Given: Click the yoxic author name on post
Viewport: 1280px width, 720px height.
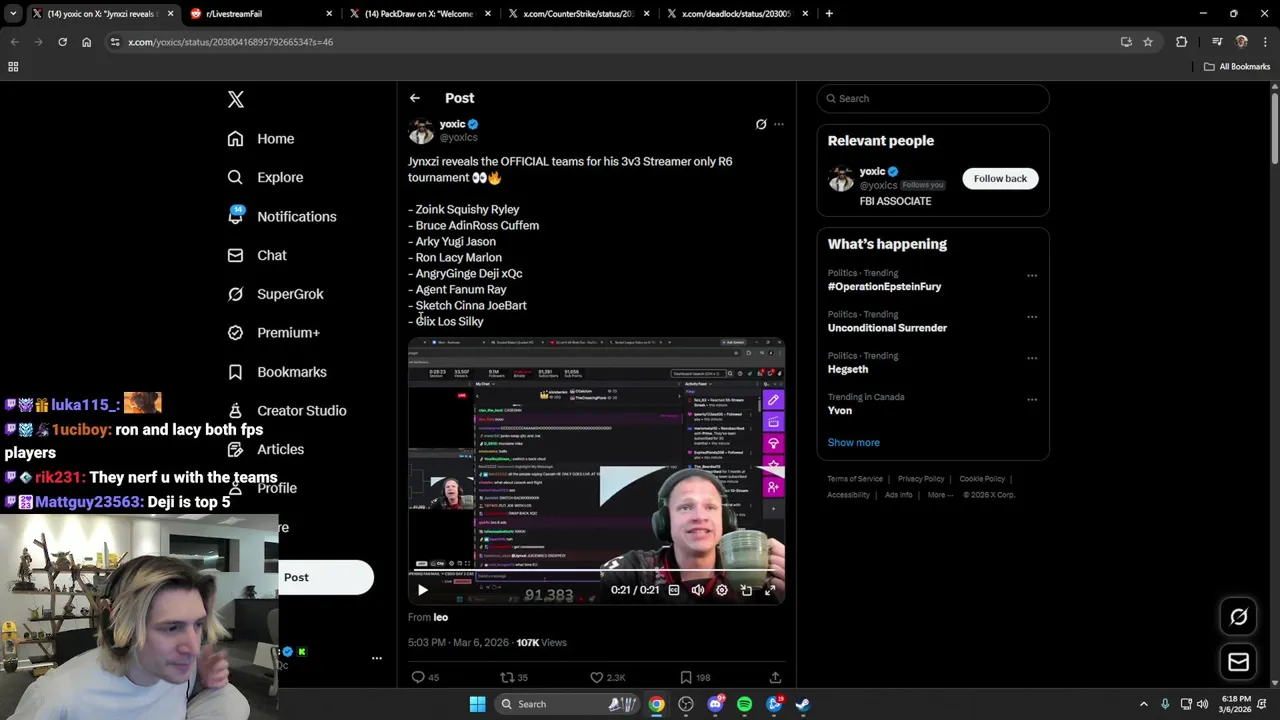Looking at the screenshot, I should coord(452,124).
